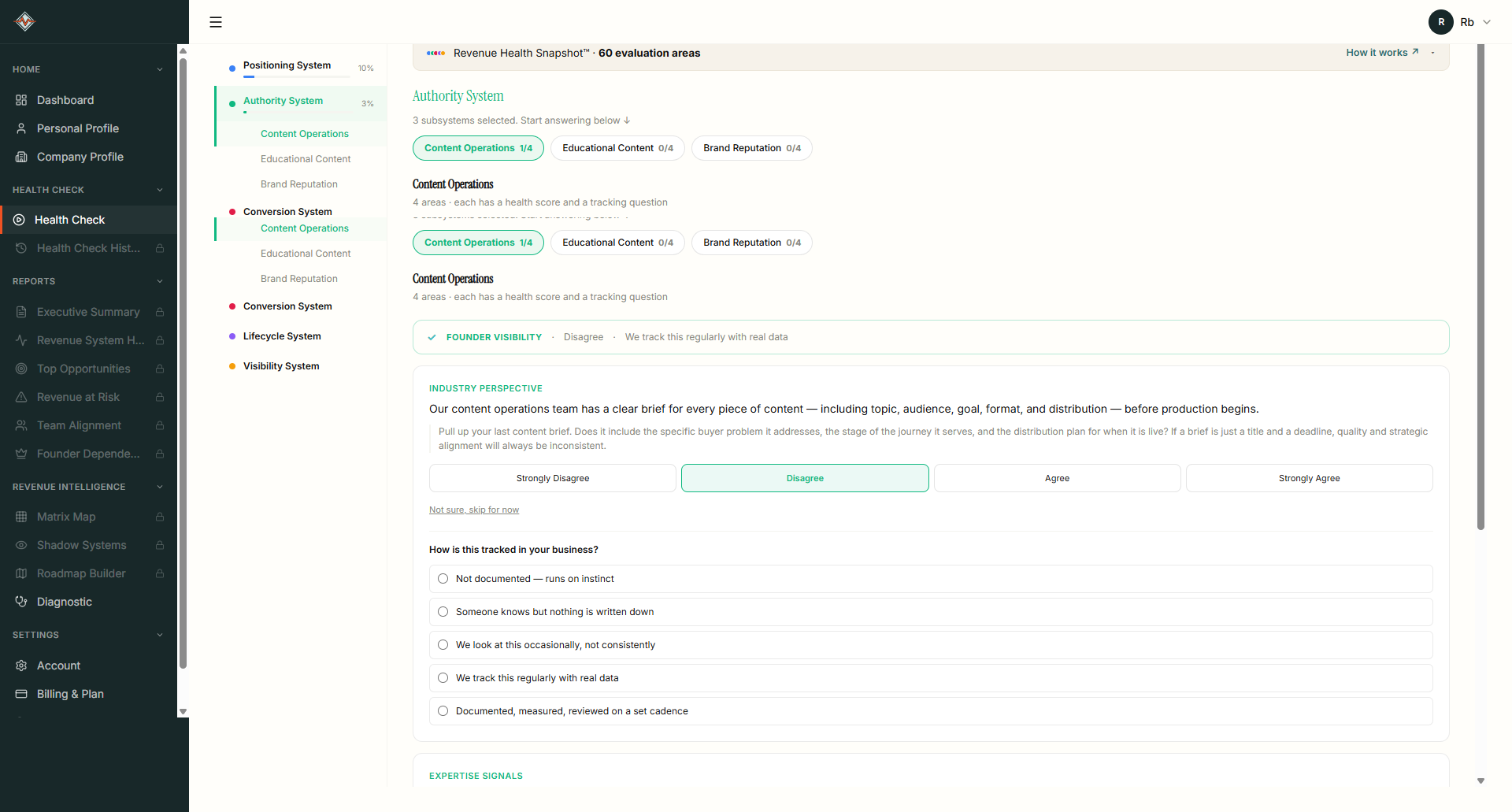Choose 'Documented, measured, reviewed on a set cadence'
The height and width of the screenshot is (812, 1512).
click(x=931, y=711)
